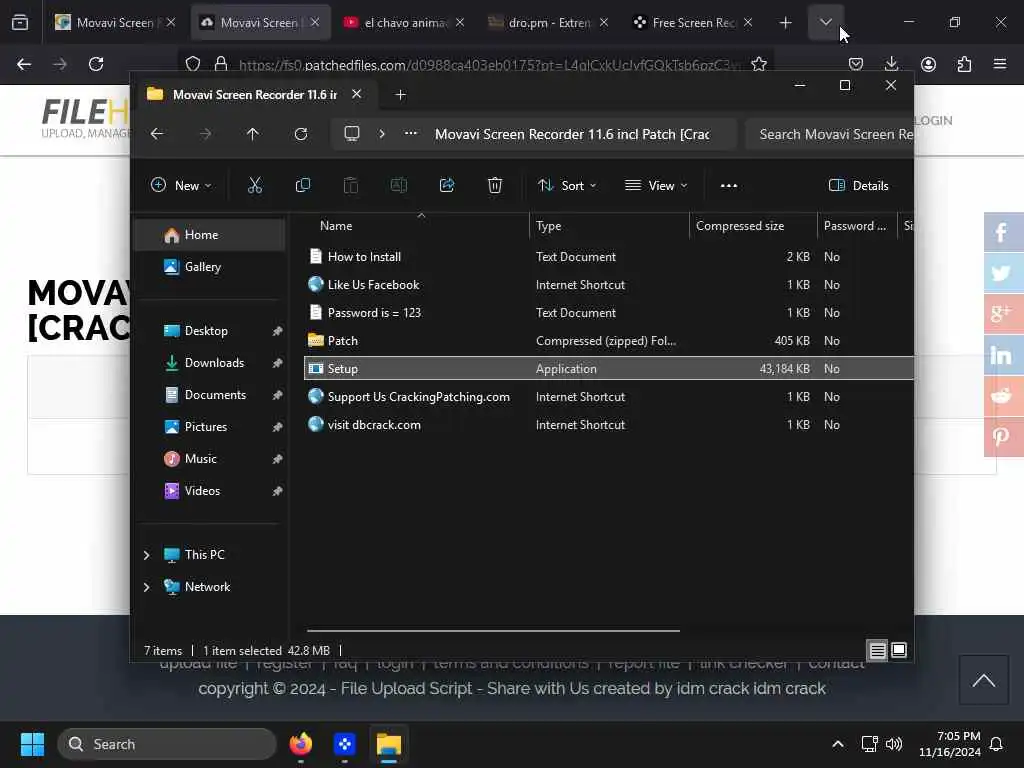Image resolution: width=1024 pixels, height=768 pixels.
Task: Switch to large thumbnails view in status bar
Action: tap(899, 650)
